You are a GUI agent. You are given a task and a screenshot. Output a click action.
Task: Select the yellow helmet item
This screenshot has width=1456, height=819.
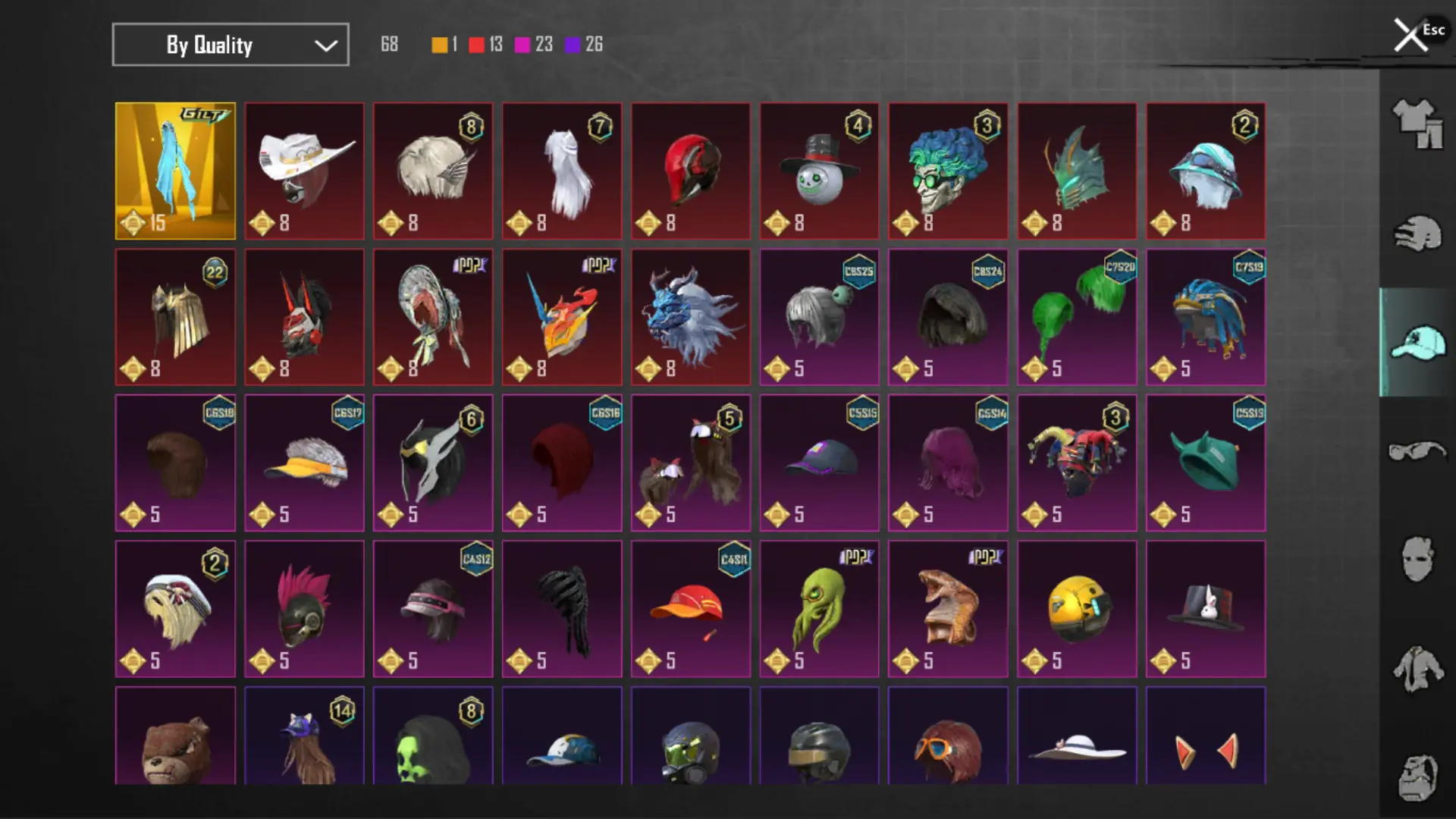click(1078, 609)
